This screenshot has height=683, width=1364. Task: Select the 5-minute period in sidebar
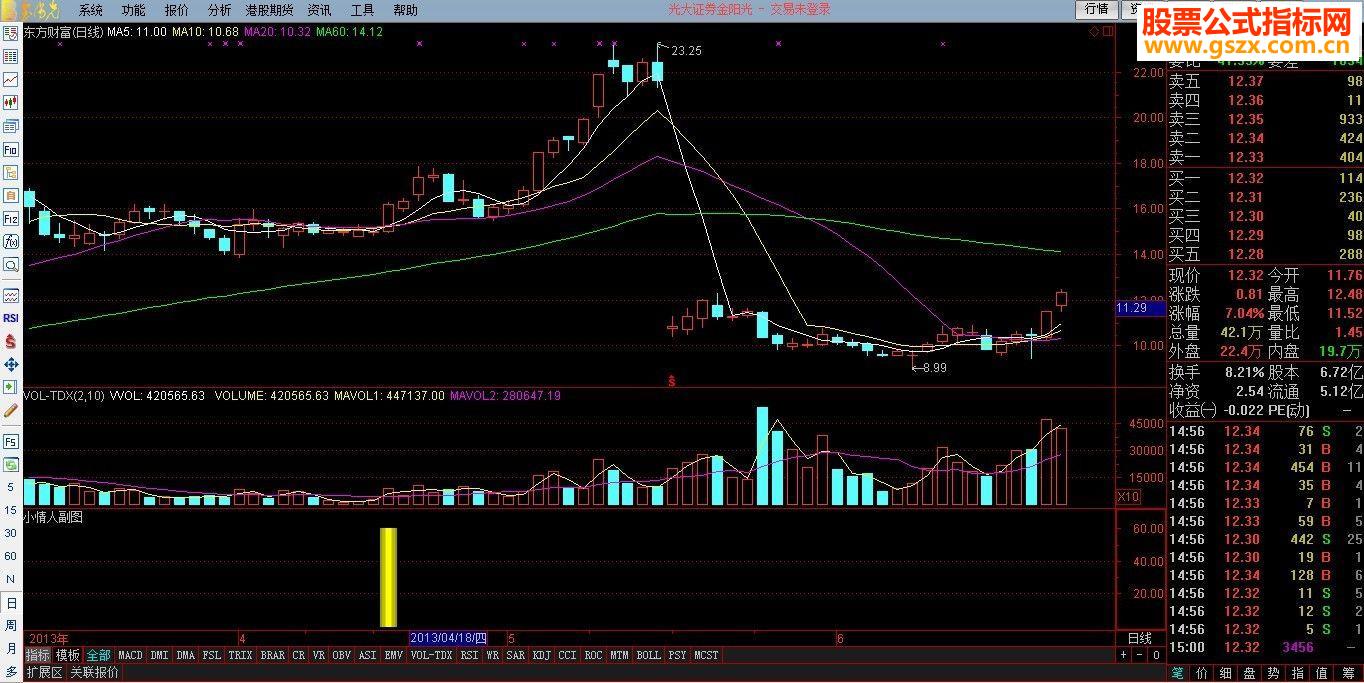pos(11,488)
